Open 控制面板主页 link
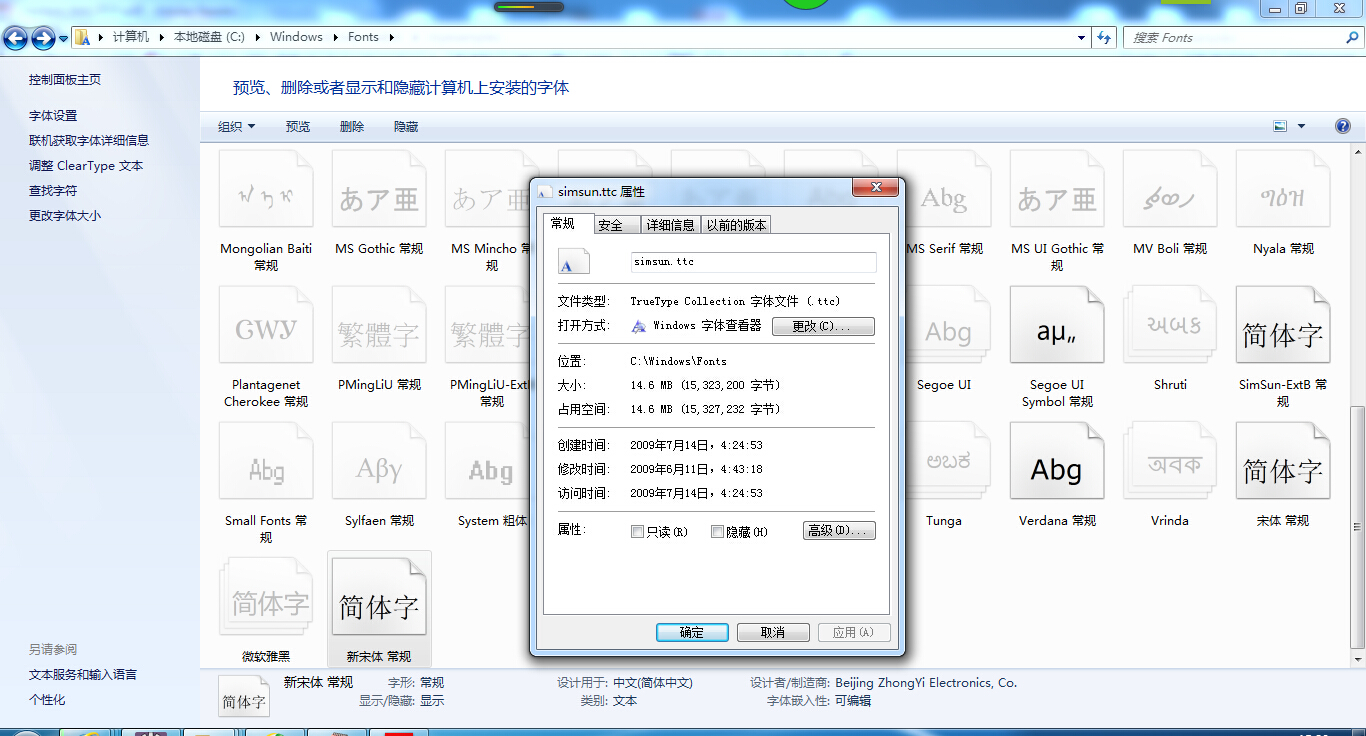The height and width of the screenshot is (736, 1366). tap(65, 80)
